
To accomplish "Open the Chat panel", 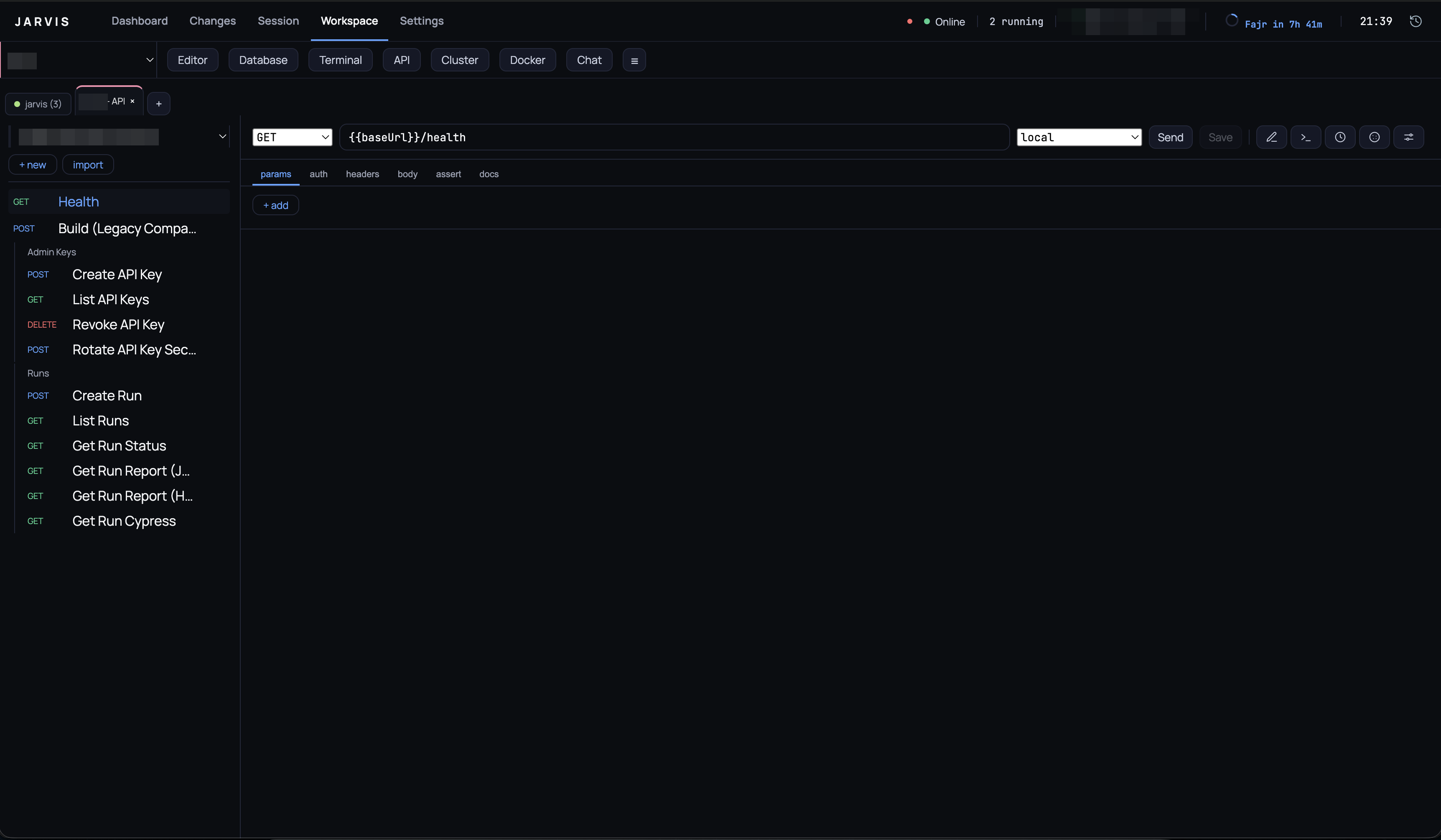I will tap(589, 60).
